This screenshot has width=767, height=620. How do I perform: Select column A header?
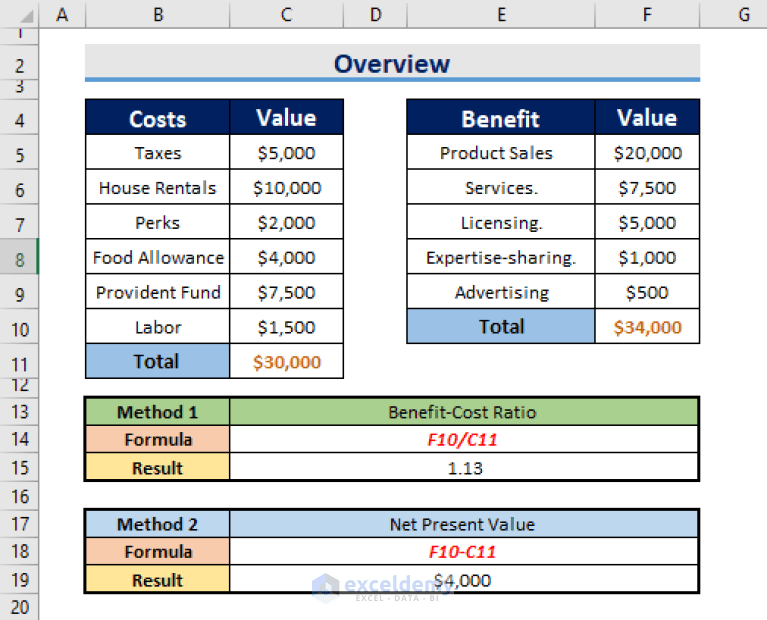tap(62, 14)
